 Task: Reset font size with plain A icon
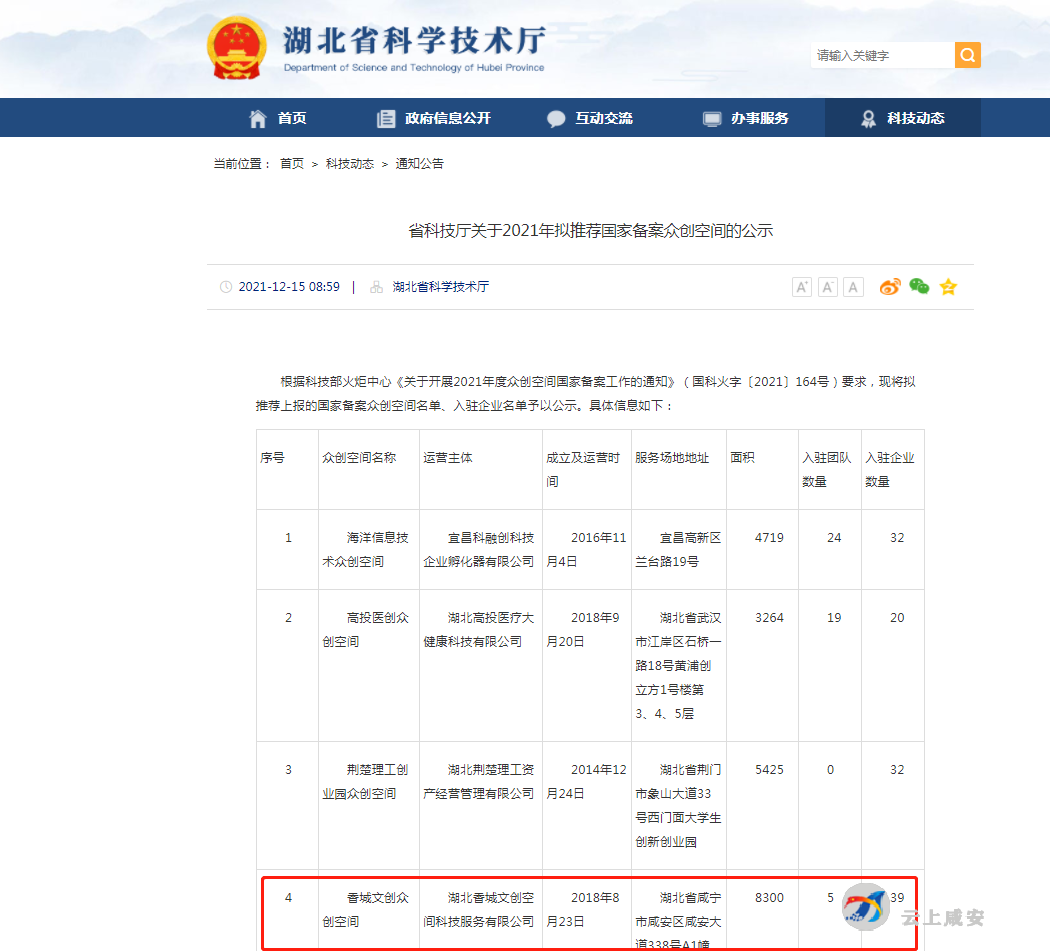[x=852, y=287]
